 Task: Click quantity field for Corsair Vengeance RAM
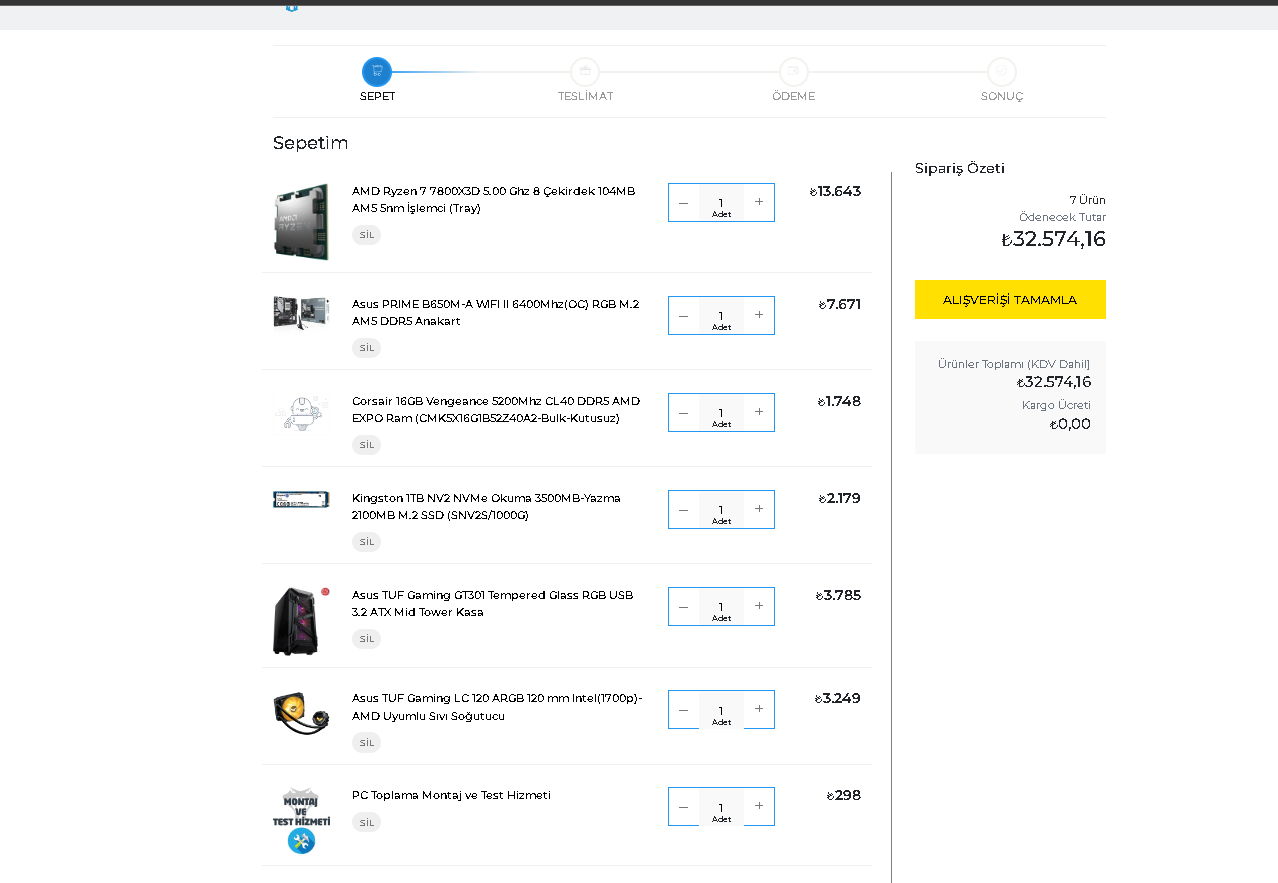[x=721, y=412]
